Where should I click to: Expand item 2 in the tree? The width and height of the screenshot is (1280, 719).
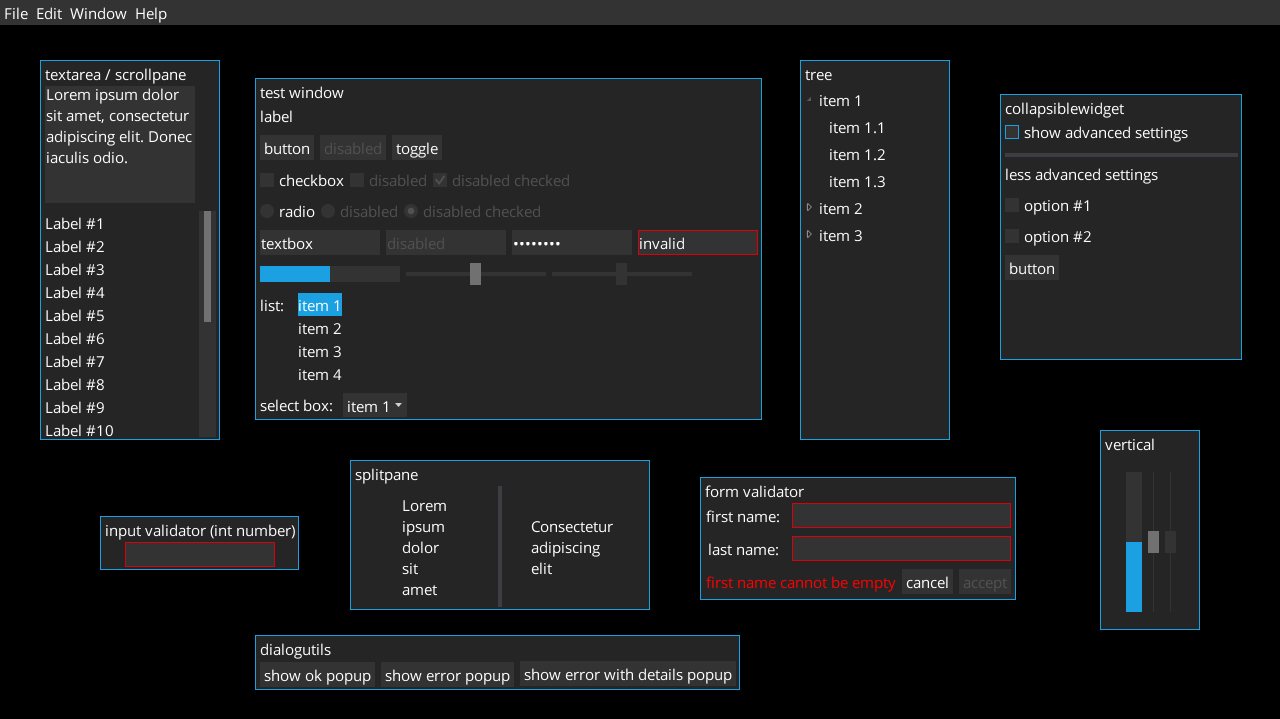pos(810,208)
